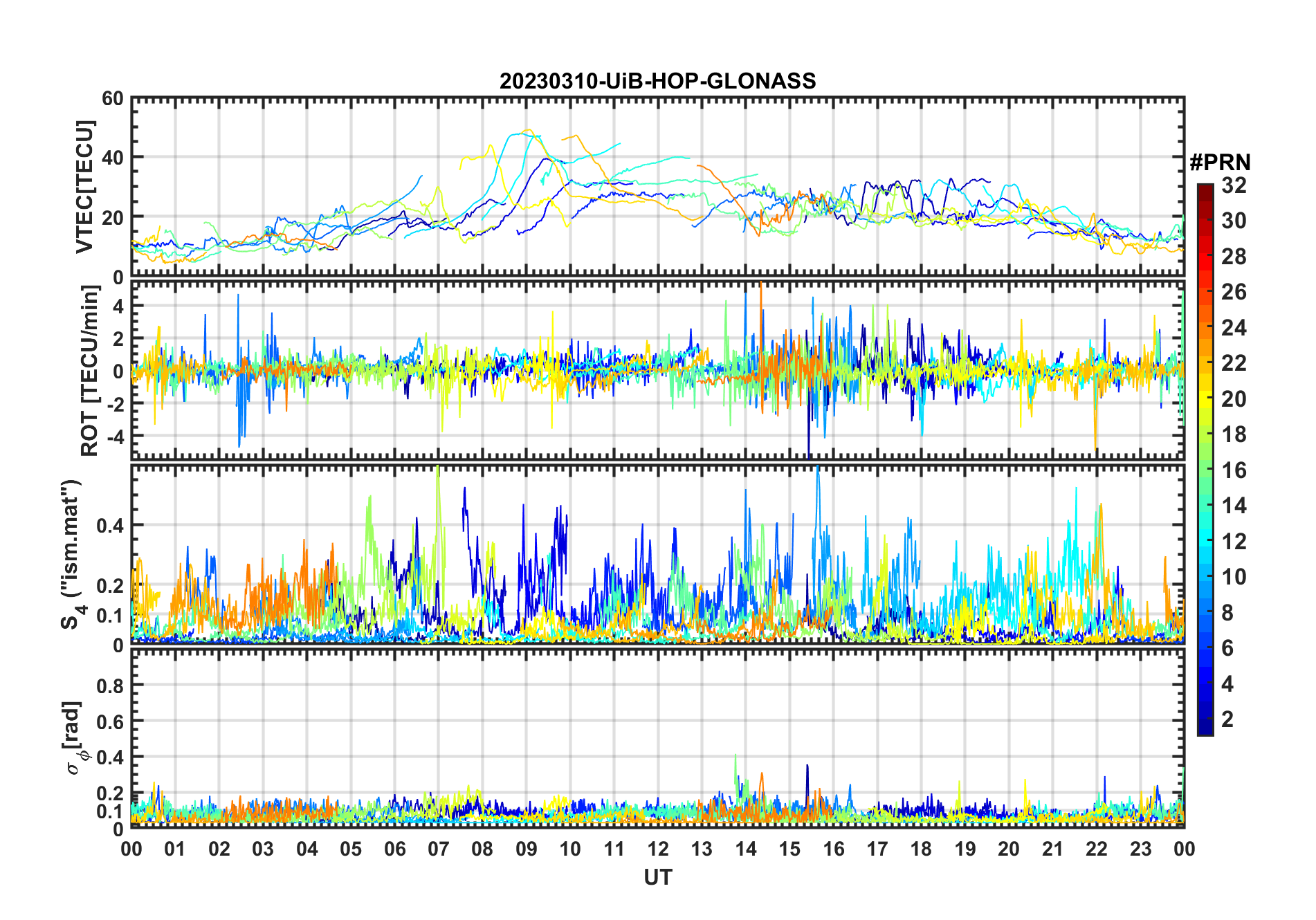Click the "22" label on PRN colorbar
This screenshot has width=1316, height=920.
pyautogui.click(x=1234, y=363)
